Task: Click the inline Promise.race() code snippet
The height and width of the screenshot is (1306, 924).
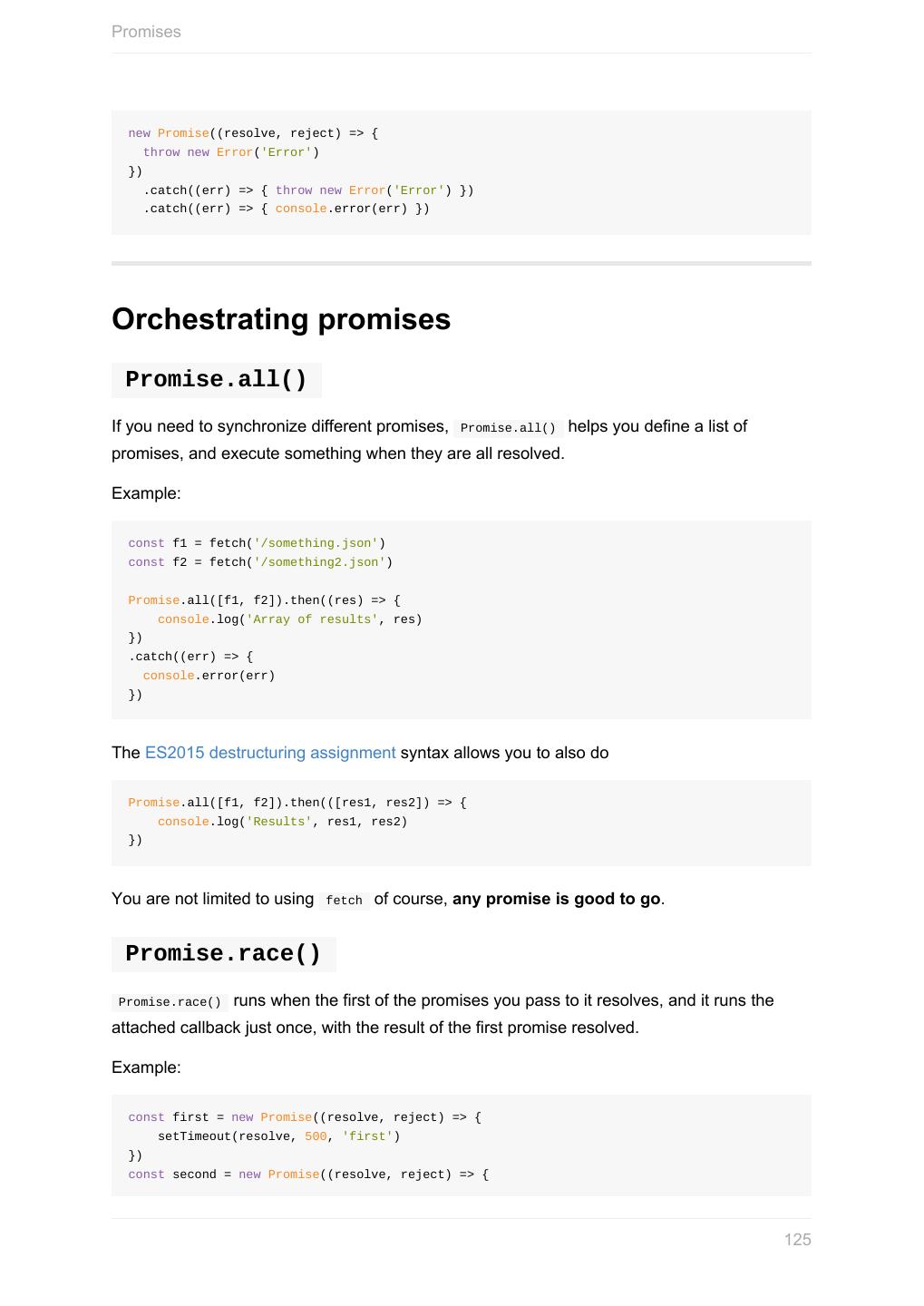Action: coord(170,1002)
